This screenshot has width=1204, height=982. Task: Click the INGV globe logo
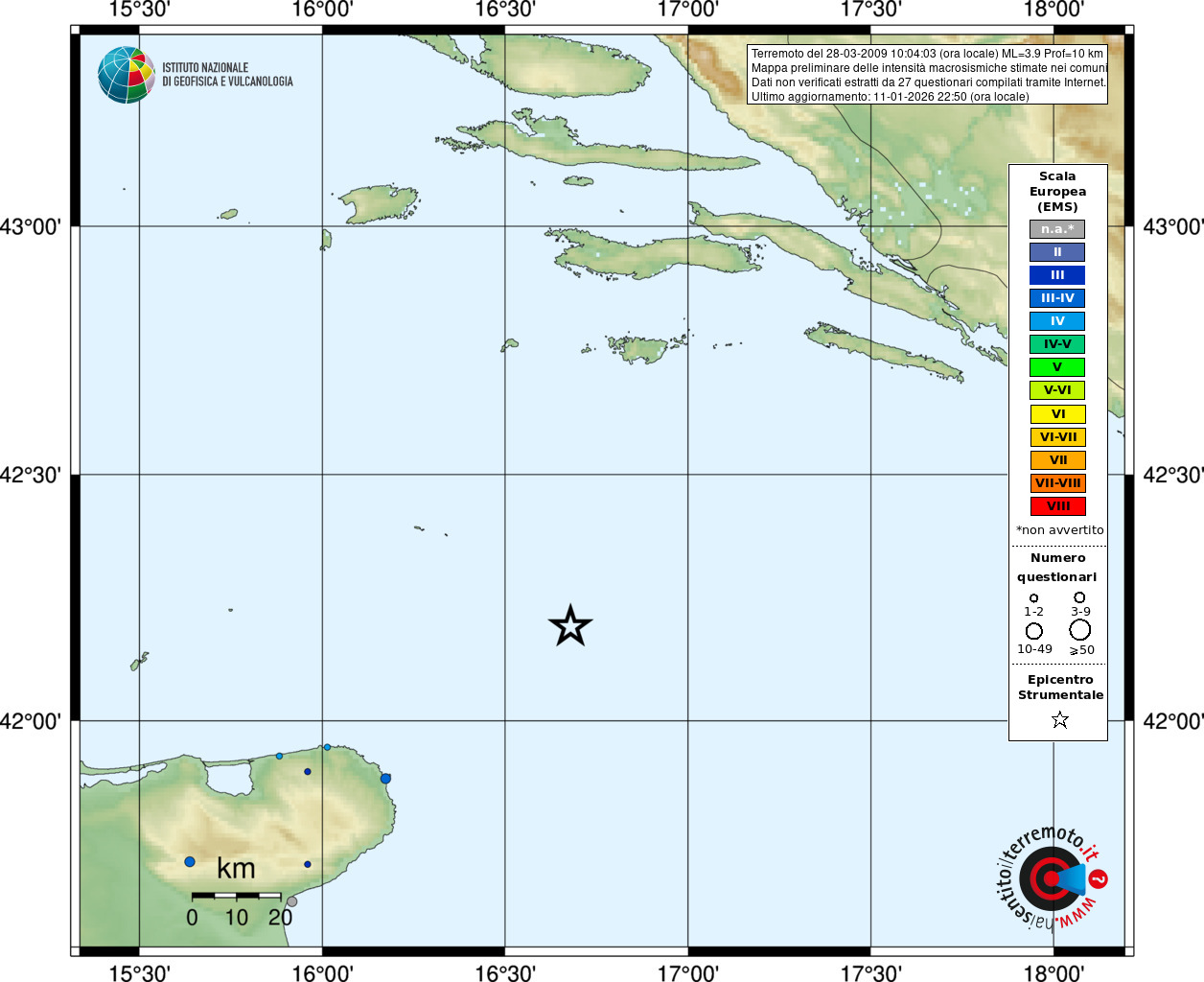(127, 75)
